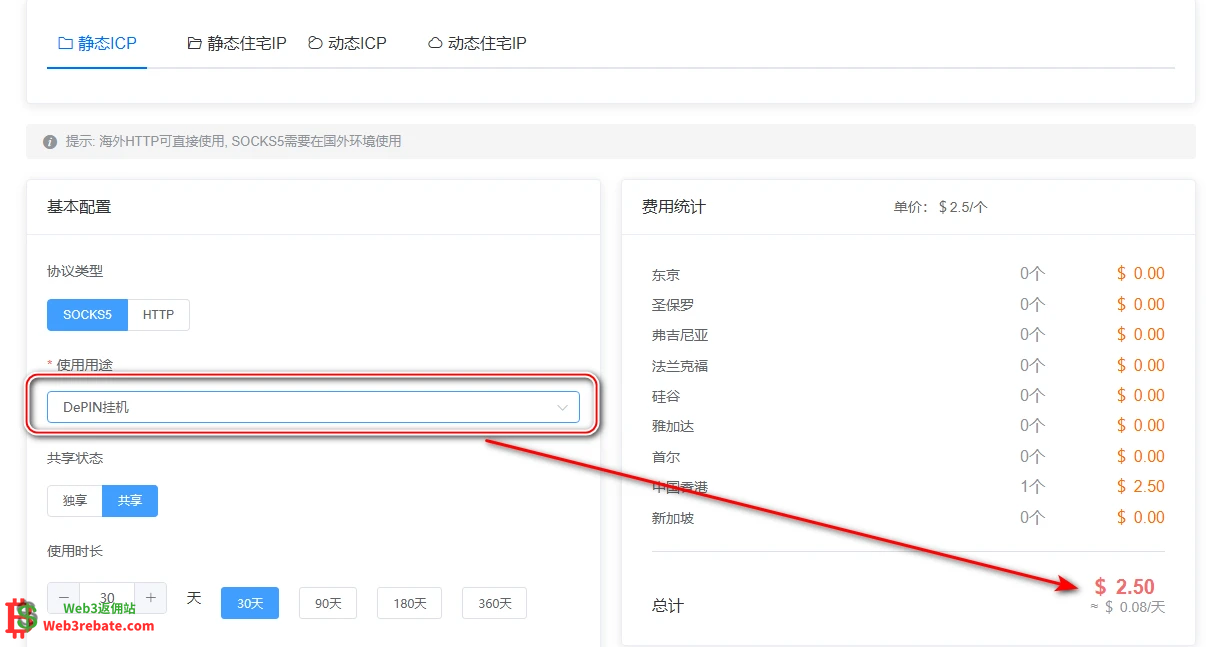
Task: Click the info icon in the tip bar
Action: tap(50, 142)
